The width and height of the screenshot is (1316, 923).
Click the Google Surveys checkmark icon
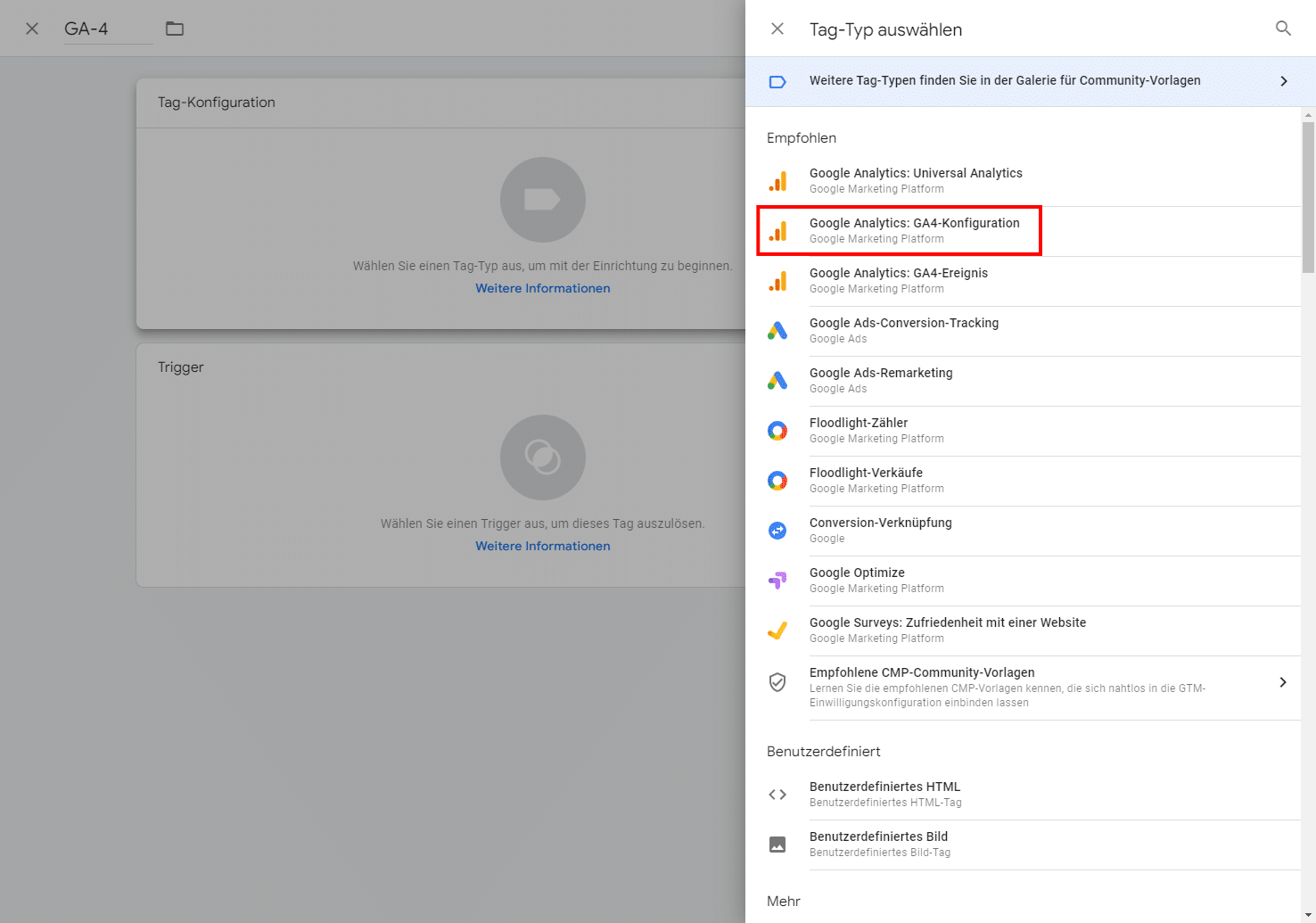(x=777, y=630)
